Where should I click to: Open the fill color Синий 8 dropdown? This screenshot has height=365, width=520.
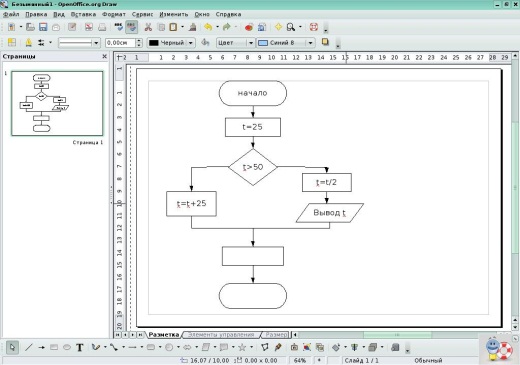pos(310,43)
